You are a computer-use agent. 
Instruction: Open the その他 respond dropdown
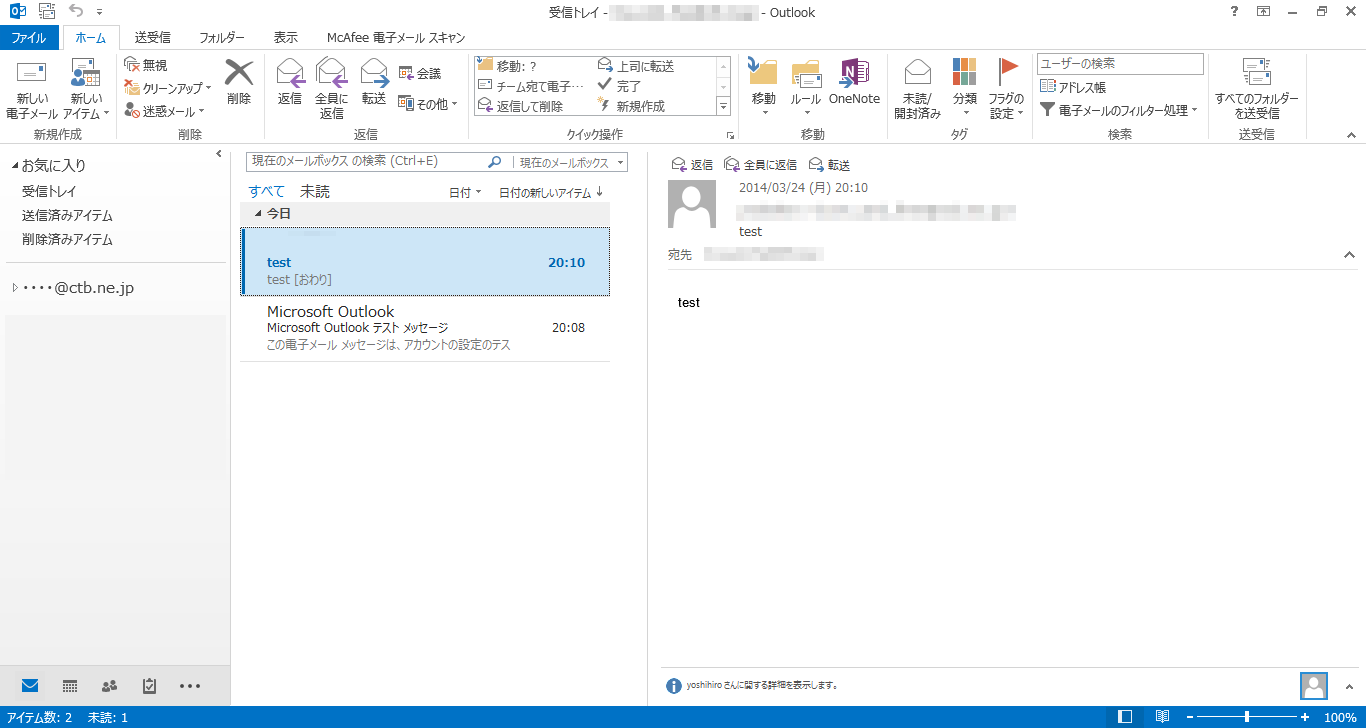(x=428, y=103)
